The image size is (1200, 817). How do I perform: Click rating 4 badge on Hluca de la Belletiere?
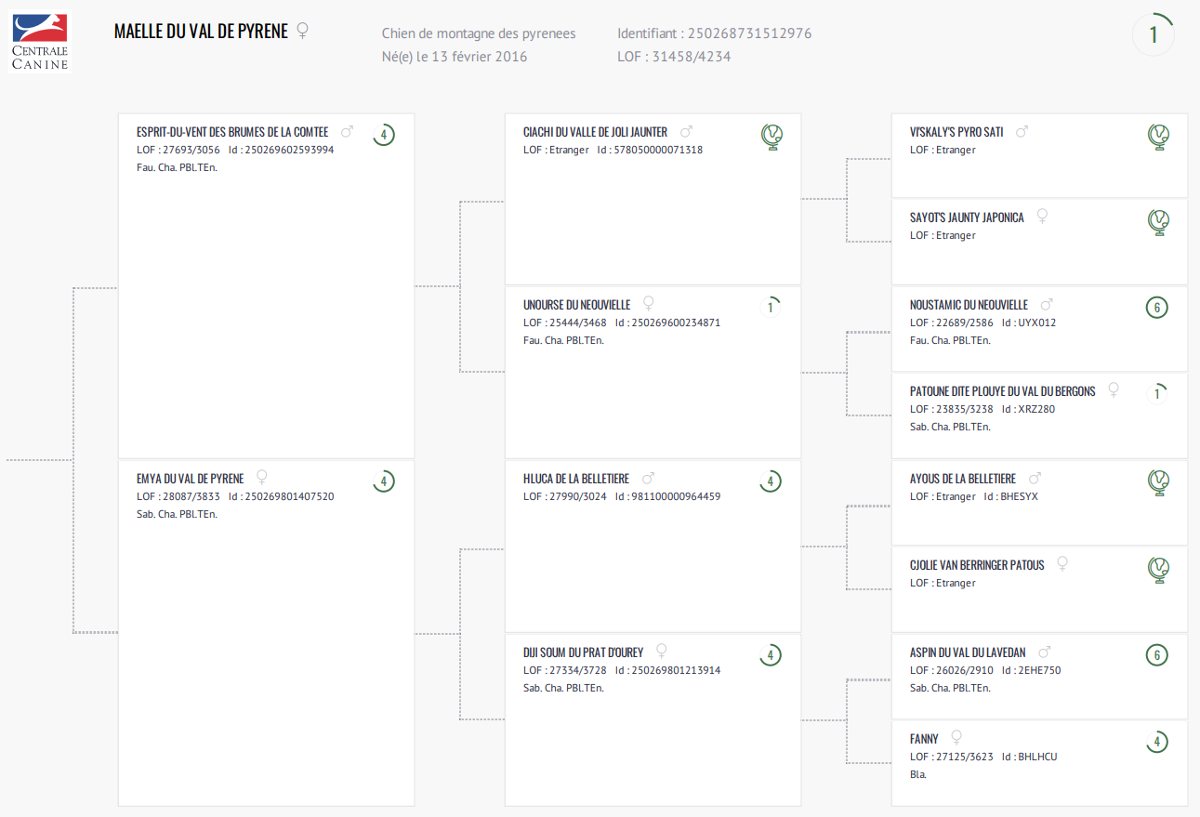(770, 482)
